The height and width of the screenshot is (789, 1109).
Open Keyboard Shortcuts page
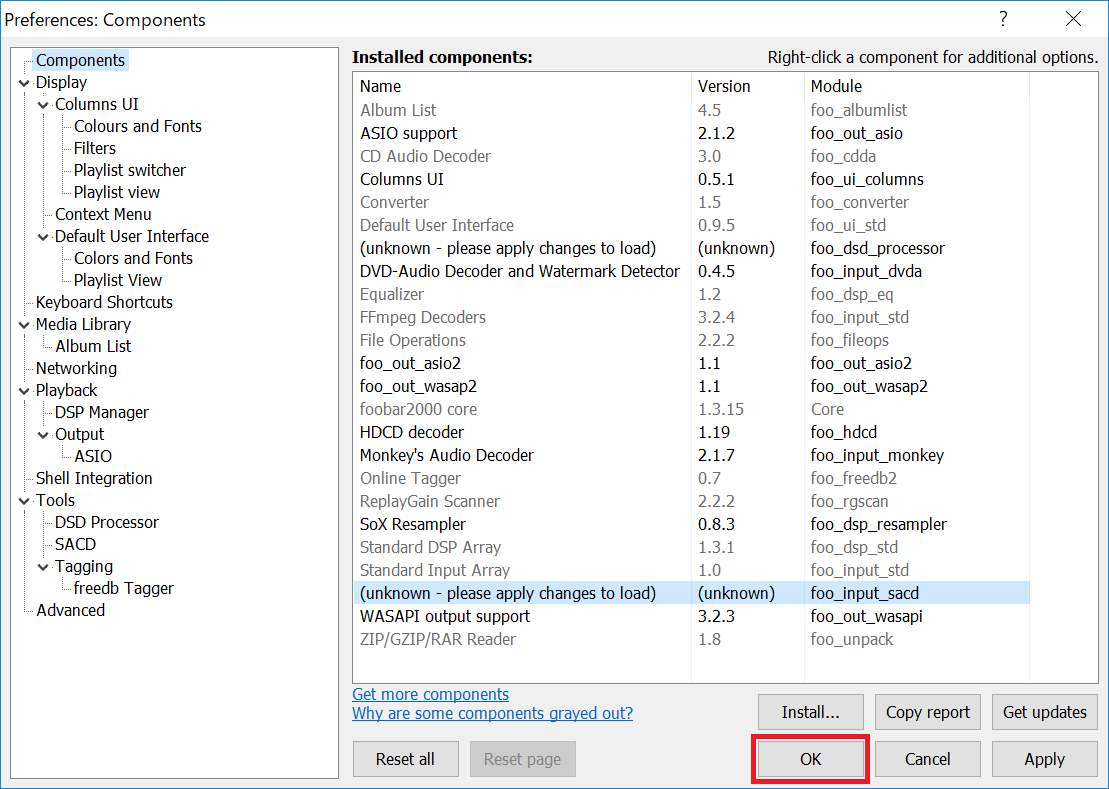[x=104, y=302]
